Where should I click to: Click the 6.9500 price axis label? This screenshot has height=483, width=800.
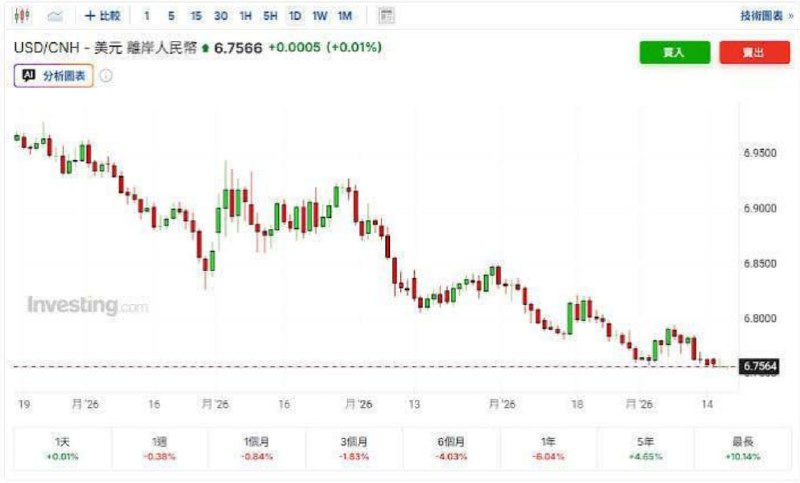coord(760,153)
